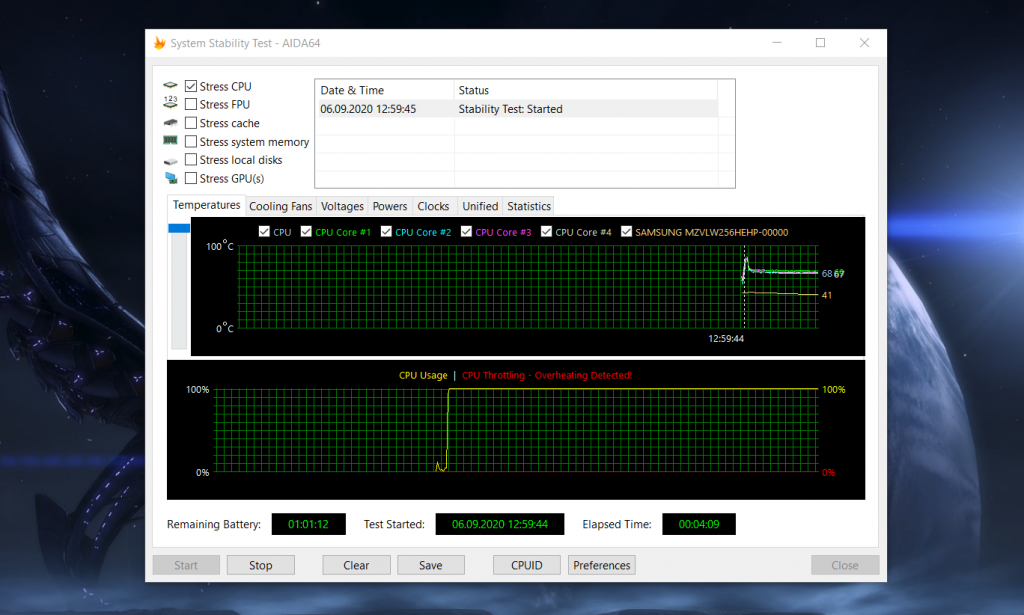This screenshot has width=1024, height=615.
Task: Enable Stress local disks checkbox
Action: 191,159
